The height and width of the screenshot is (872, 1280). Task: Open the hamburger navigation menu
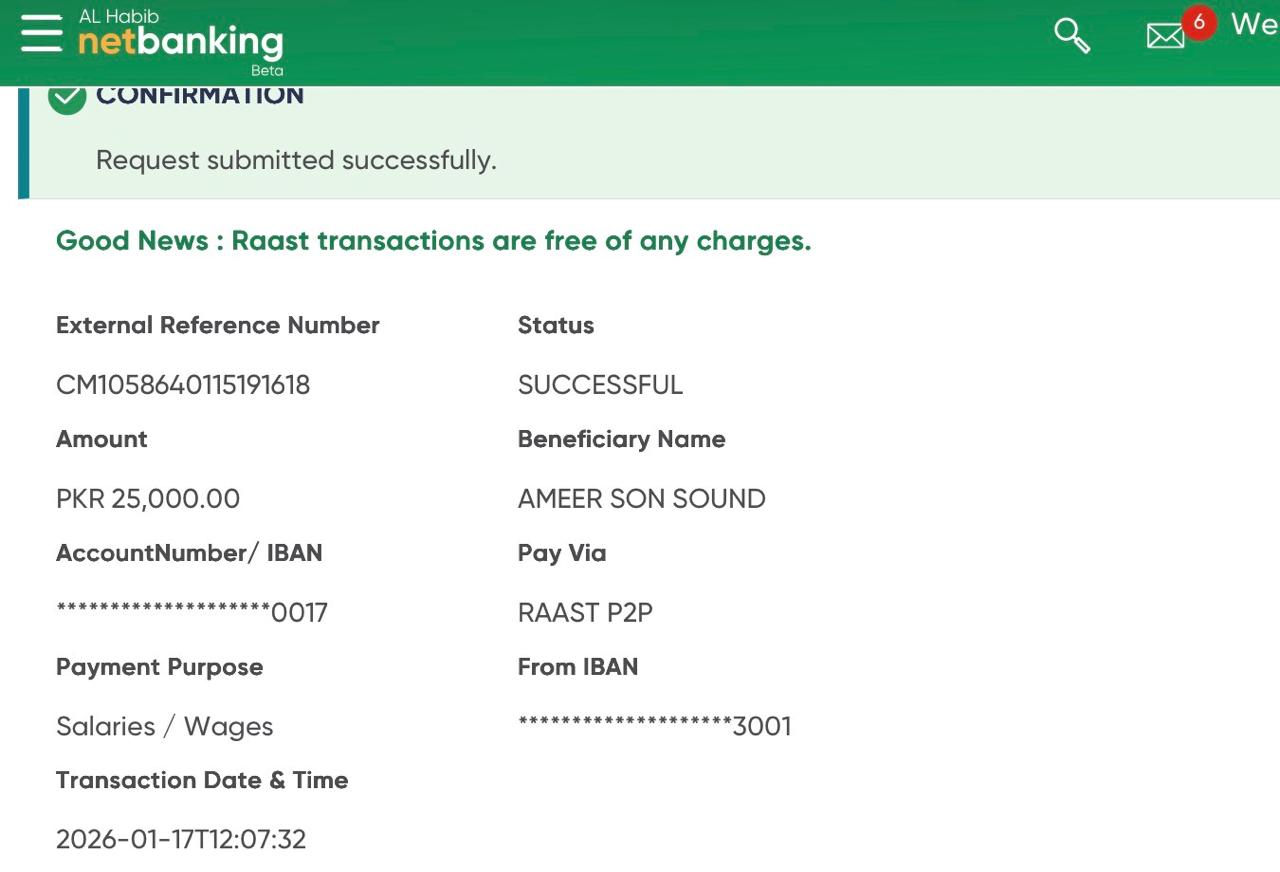pos(41,34)
